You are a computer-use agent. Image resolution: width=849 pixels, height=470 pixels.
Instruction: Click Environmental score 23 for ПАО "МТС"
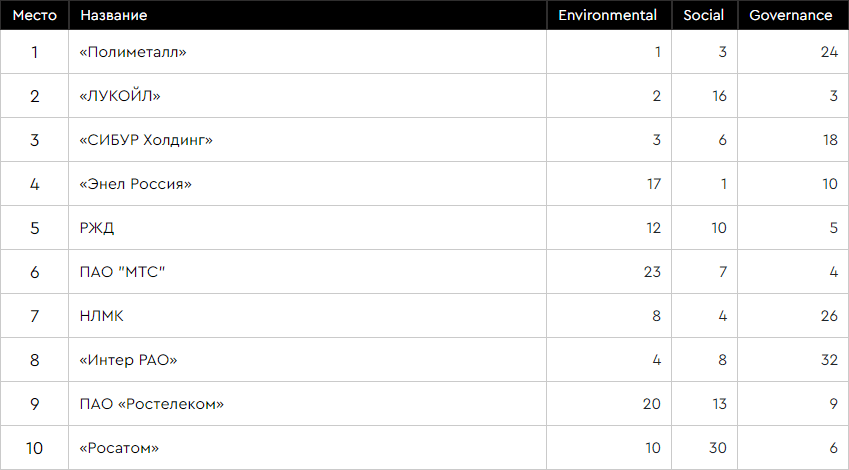click(652, 272)
